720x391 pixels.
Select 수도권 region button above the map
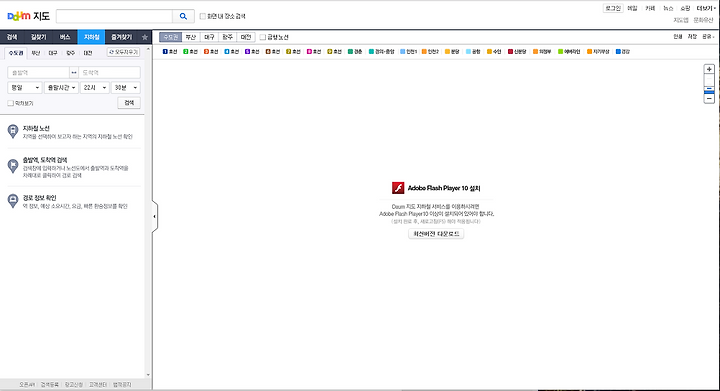coord(171,37)
